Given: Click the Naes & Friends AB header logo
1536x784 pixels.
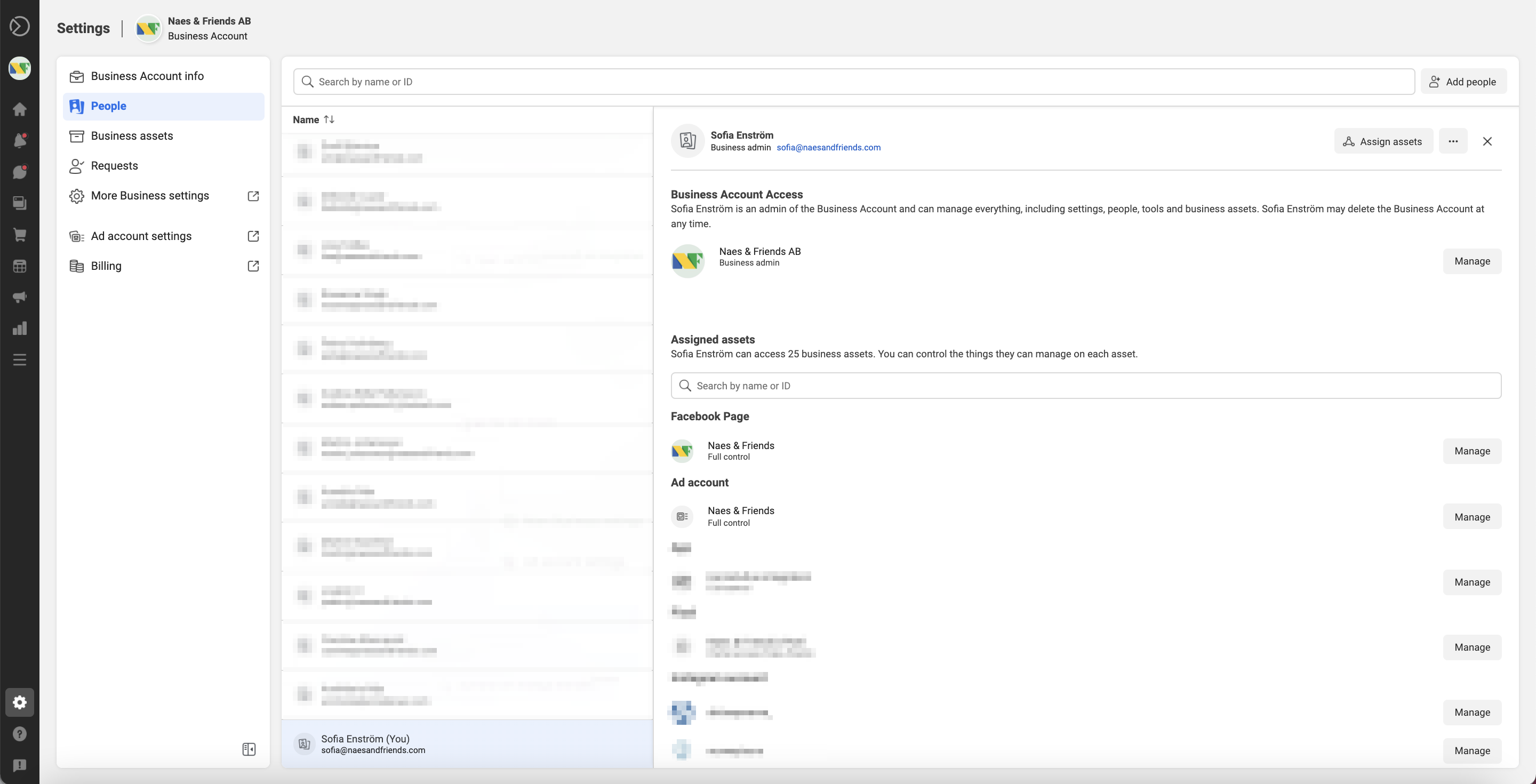Looking at the screenshot, I should (x=148, y=28).
